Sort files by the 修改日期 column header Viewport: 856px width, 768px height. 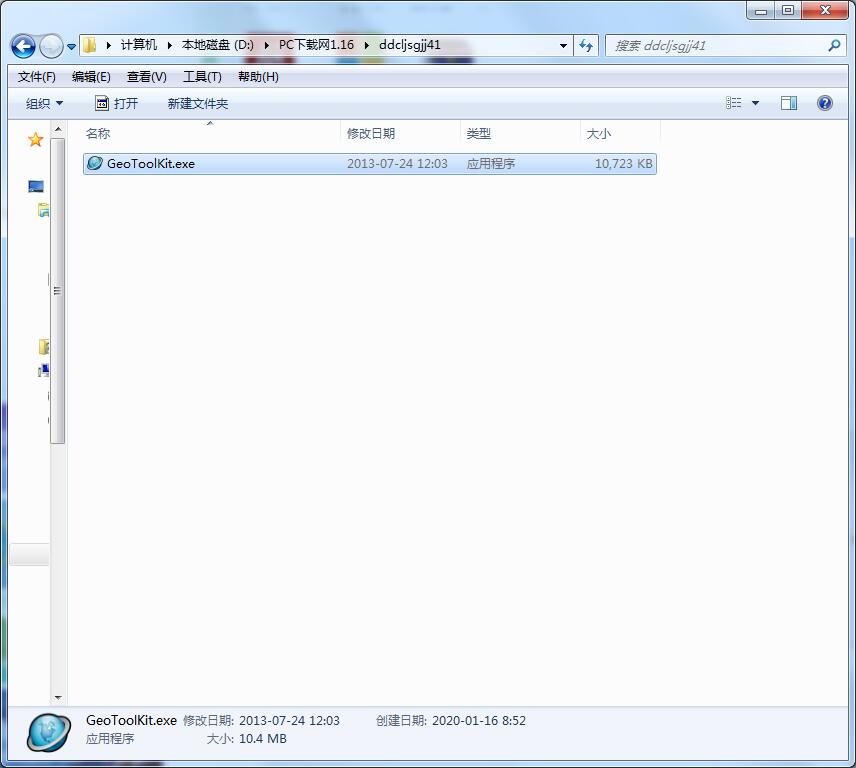coord(371,133)
